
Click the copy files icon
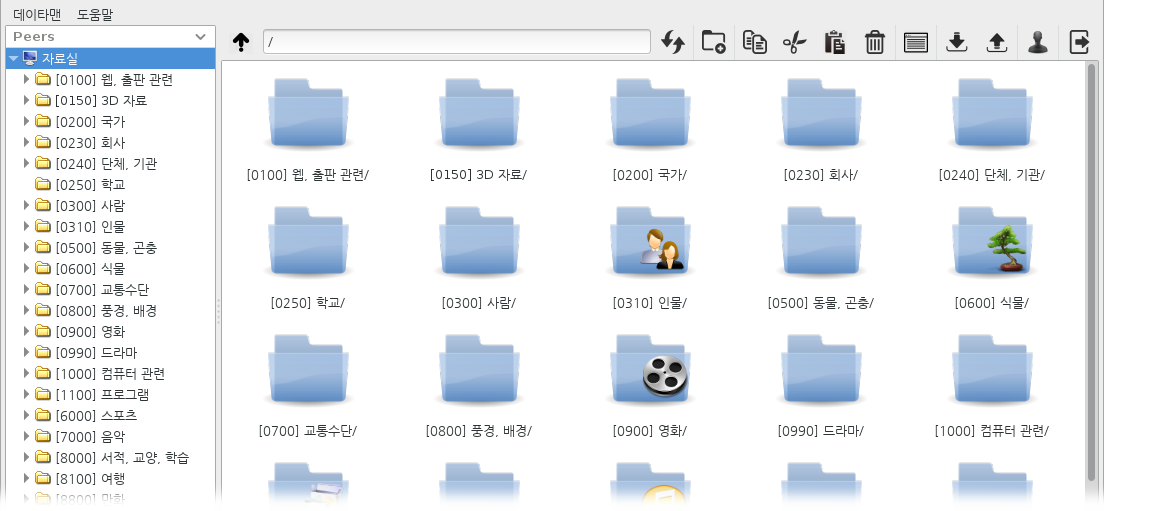click(754, 42)
